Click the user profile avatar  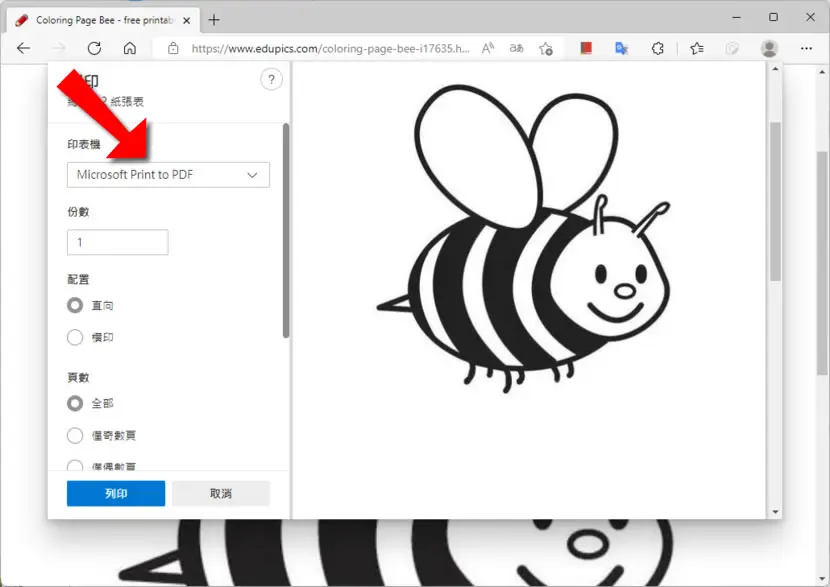coord(769,49)
